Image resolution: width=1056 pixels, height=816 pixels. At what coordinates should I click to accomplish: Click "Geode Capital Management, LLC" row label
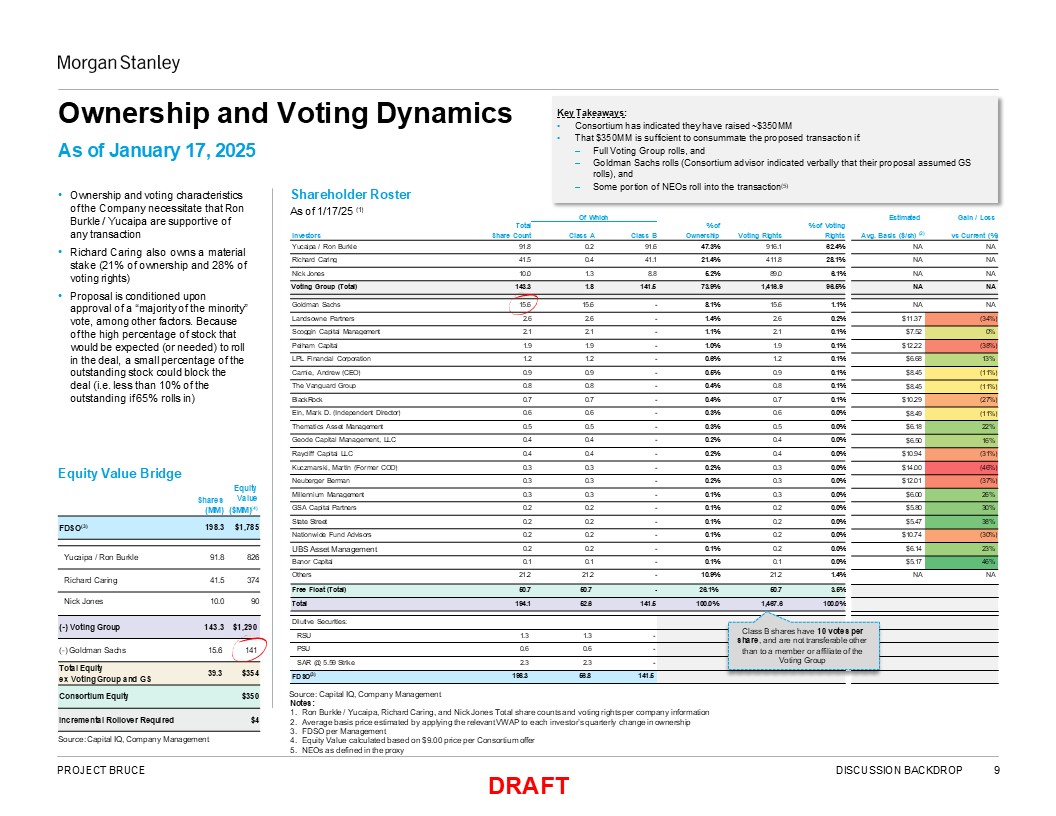pos(343,440)
